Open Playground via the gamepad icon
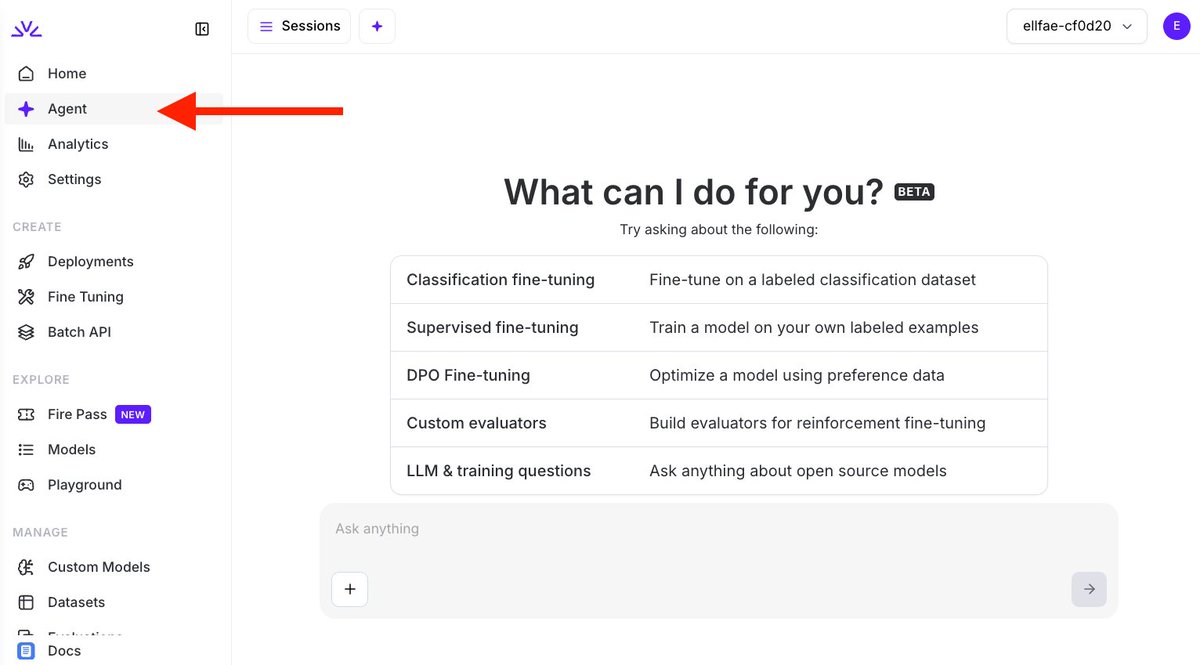This screenshot has width=1200, height=665. pos(27,484)
